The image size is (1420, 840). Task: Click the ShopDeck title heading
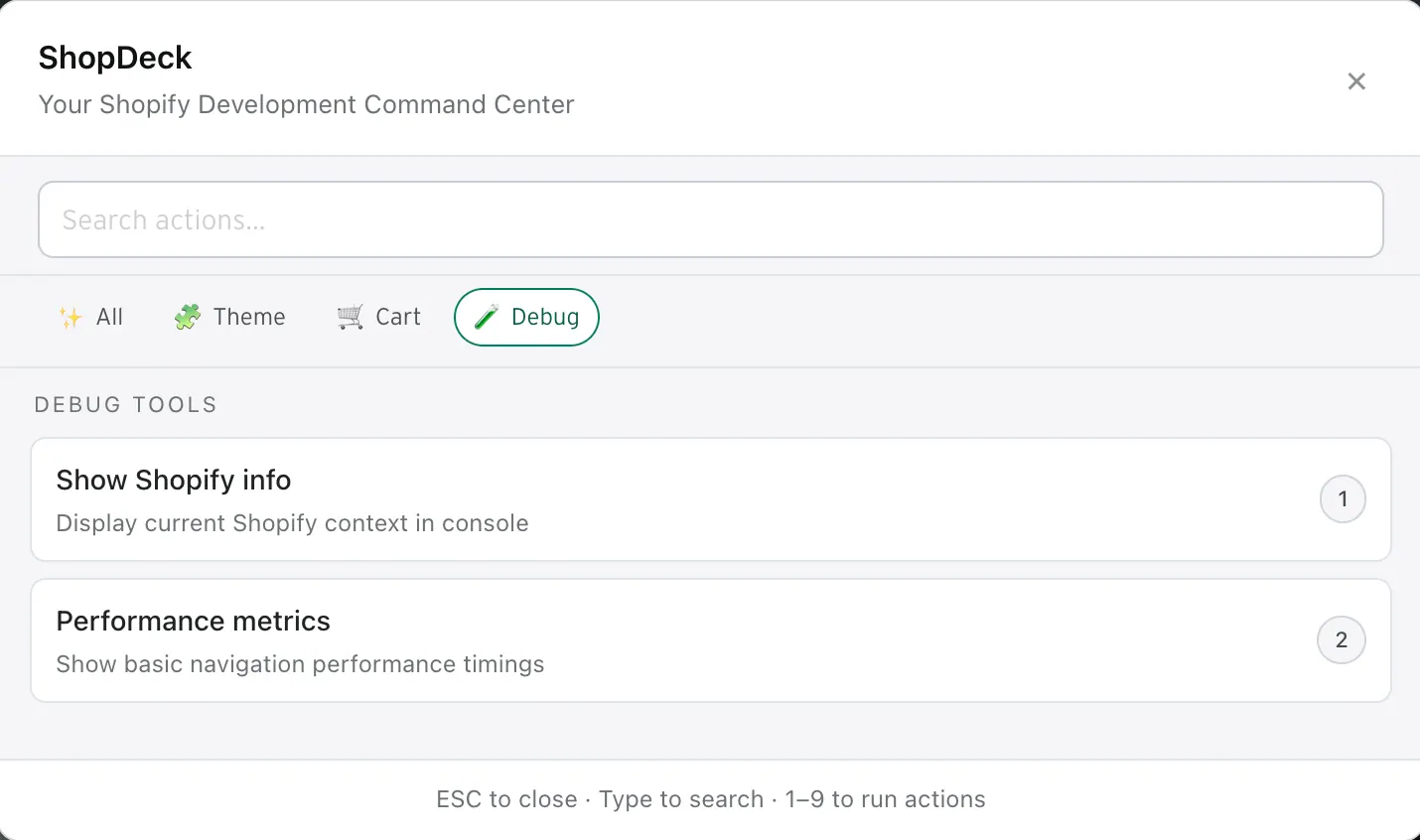(115, 58)
